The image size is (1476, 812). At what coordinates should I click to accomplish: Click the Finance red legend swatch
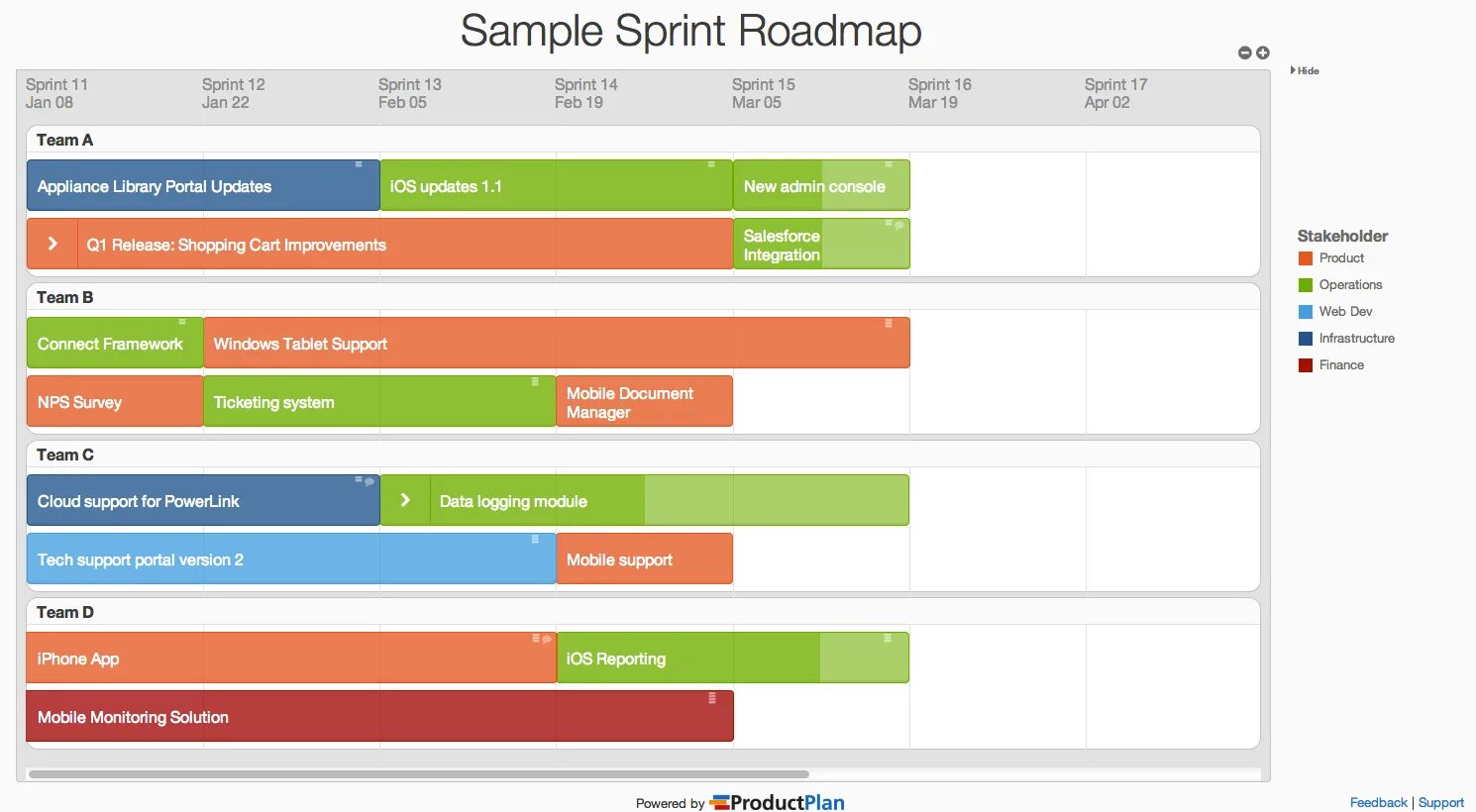[1306, 365]
